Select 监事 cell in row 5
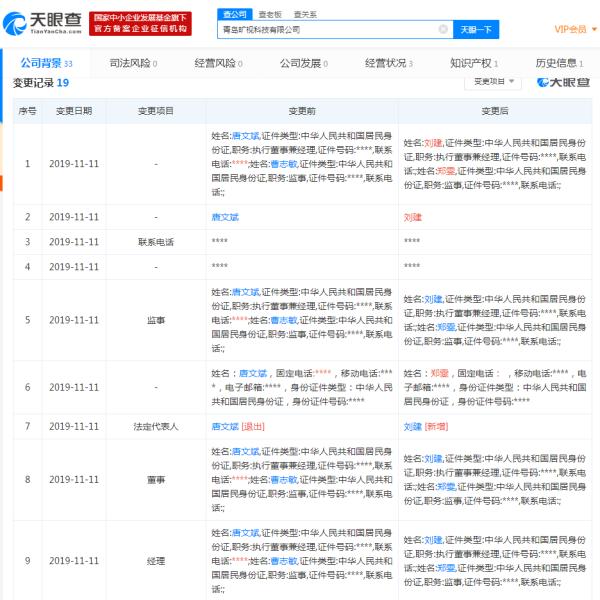 156,320
